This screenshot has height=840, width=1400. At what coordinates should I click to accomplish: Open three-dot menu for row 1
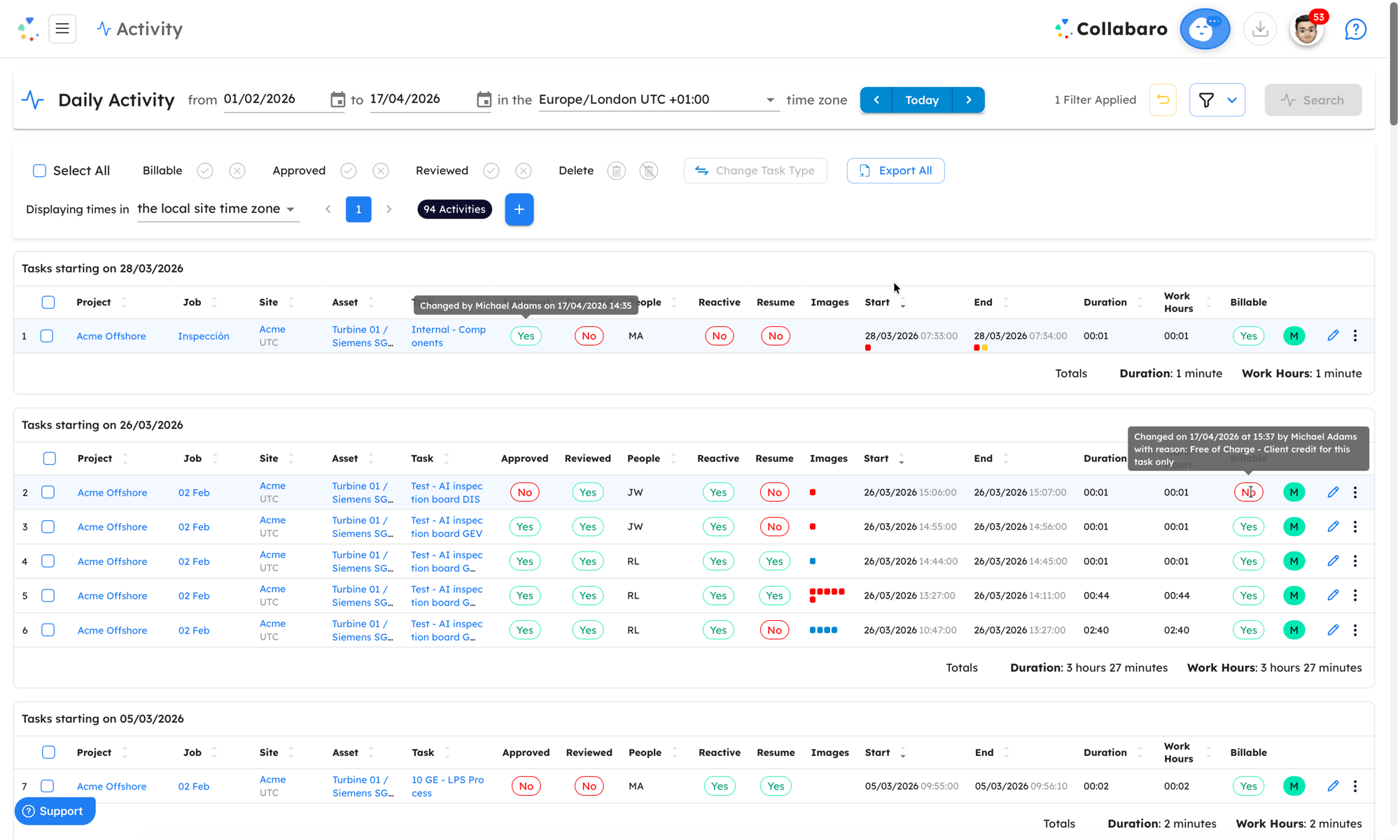1355,336
